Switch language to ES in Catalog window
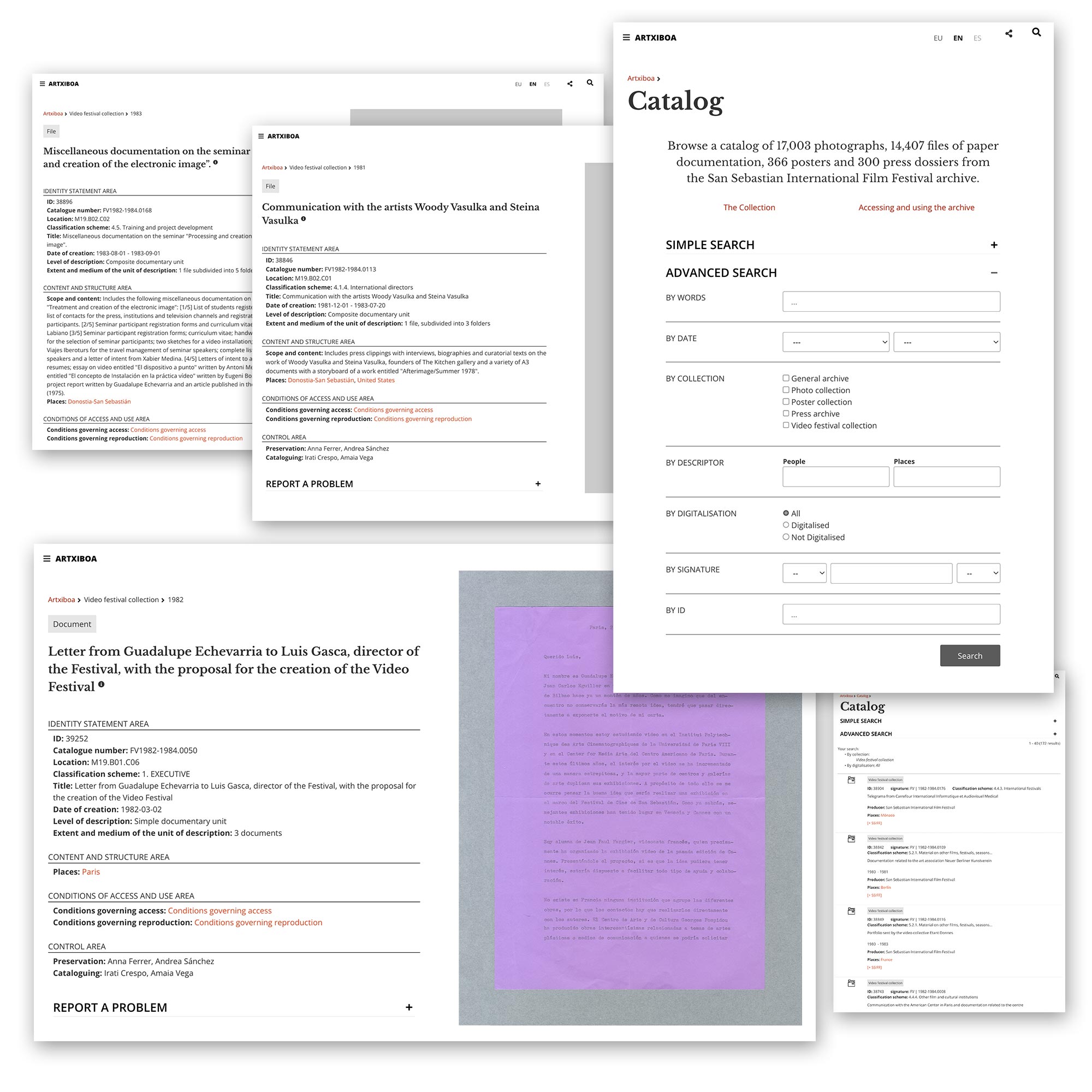 click(x=977, y=38)
